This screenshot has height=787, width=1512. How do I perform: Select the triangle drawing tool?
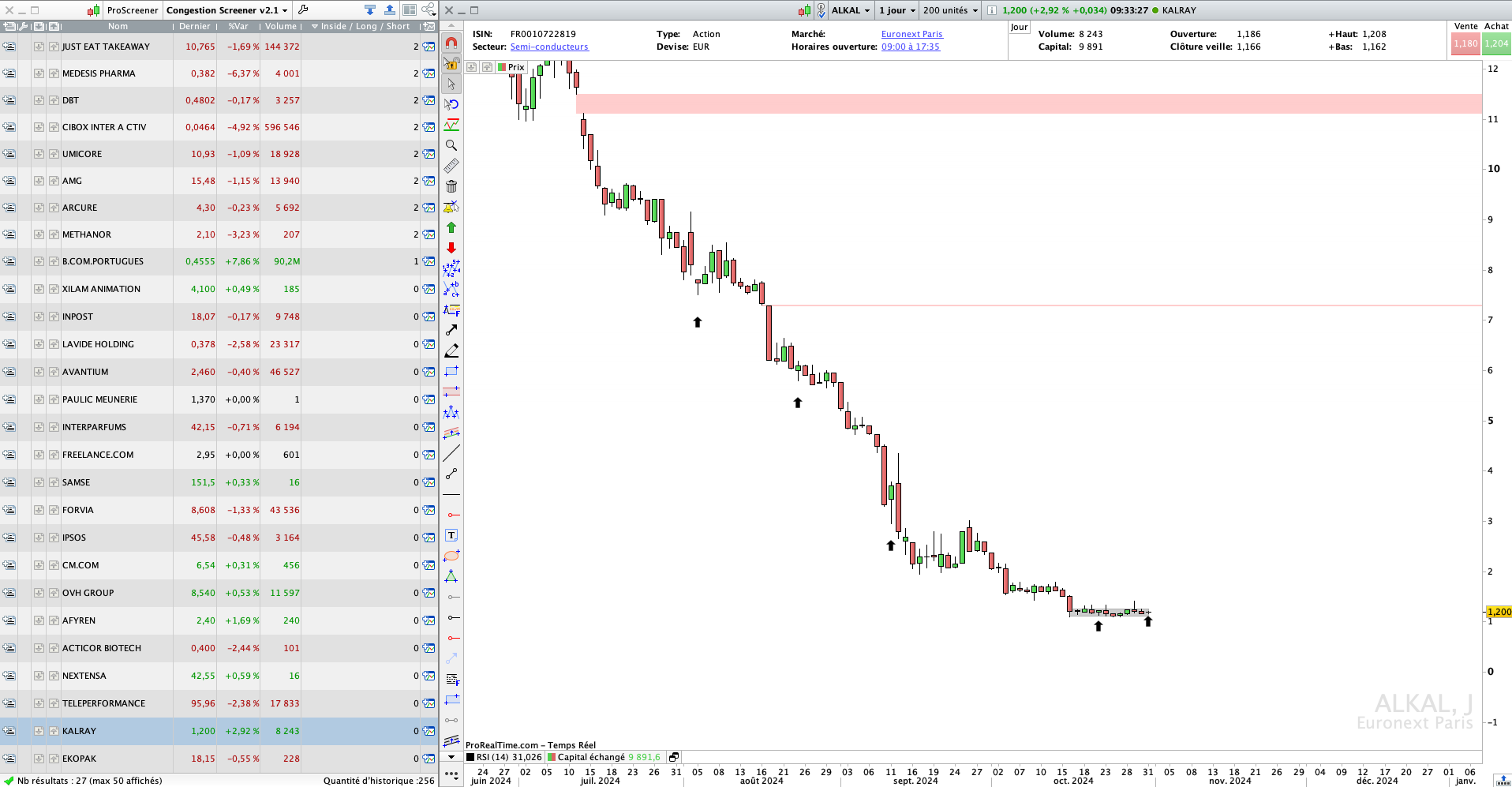click(451, 576)
